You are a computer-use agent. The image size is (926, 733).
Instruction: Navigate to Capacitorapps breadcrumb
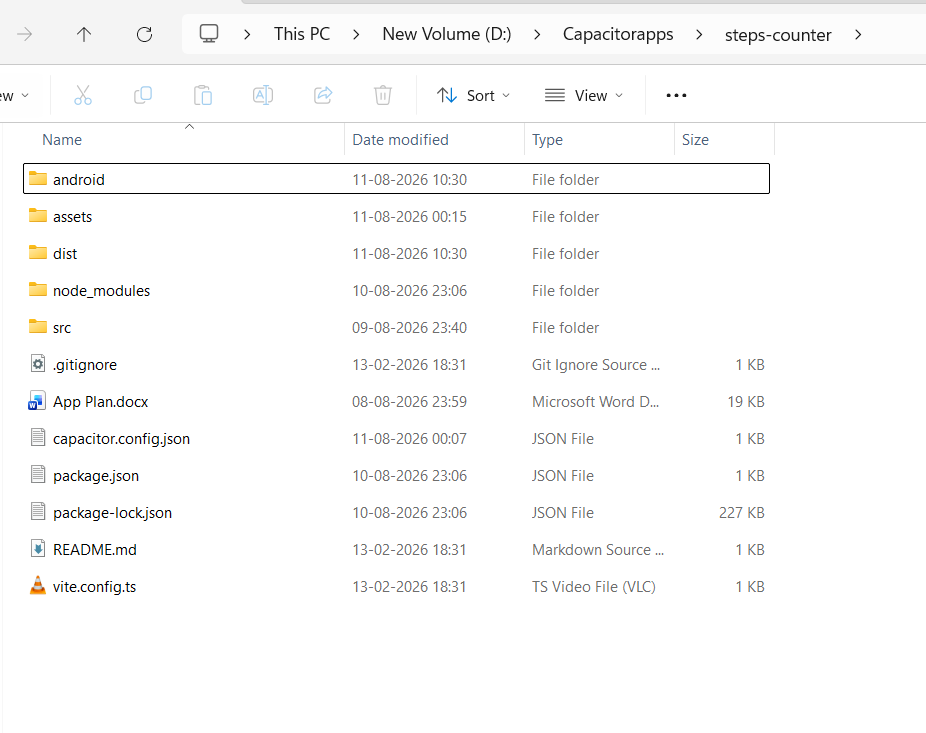(x=618, y=34)
